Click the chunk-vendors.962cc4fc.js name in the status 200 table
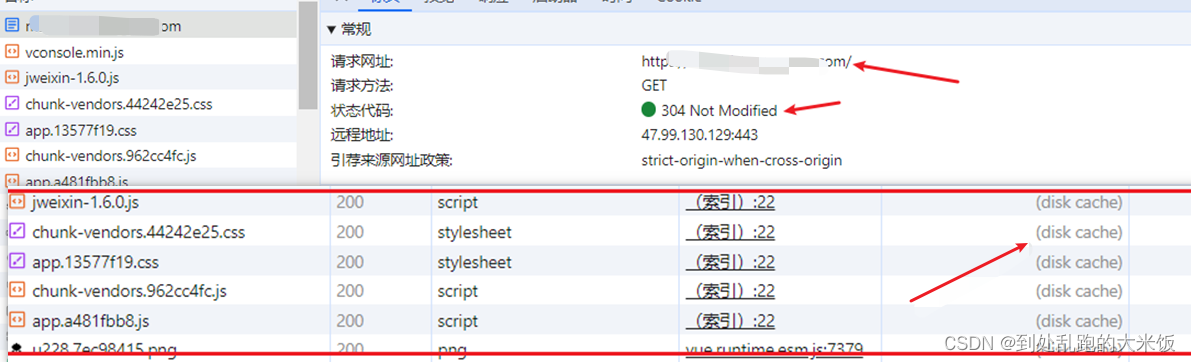Image resolution: width=1191 pixels, height=362 pixels. click(130, 291)
